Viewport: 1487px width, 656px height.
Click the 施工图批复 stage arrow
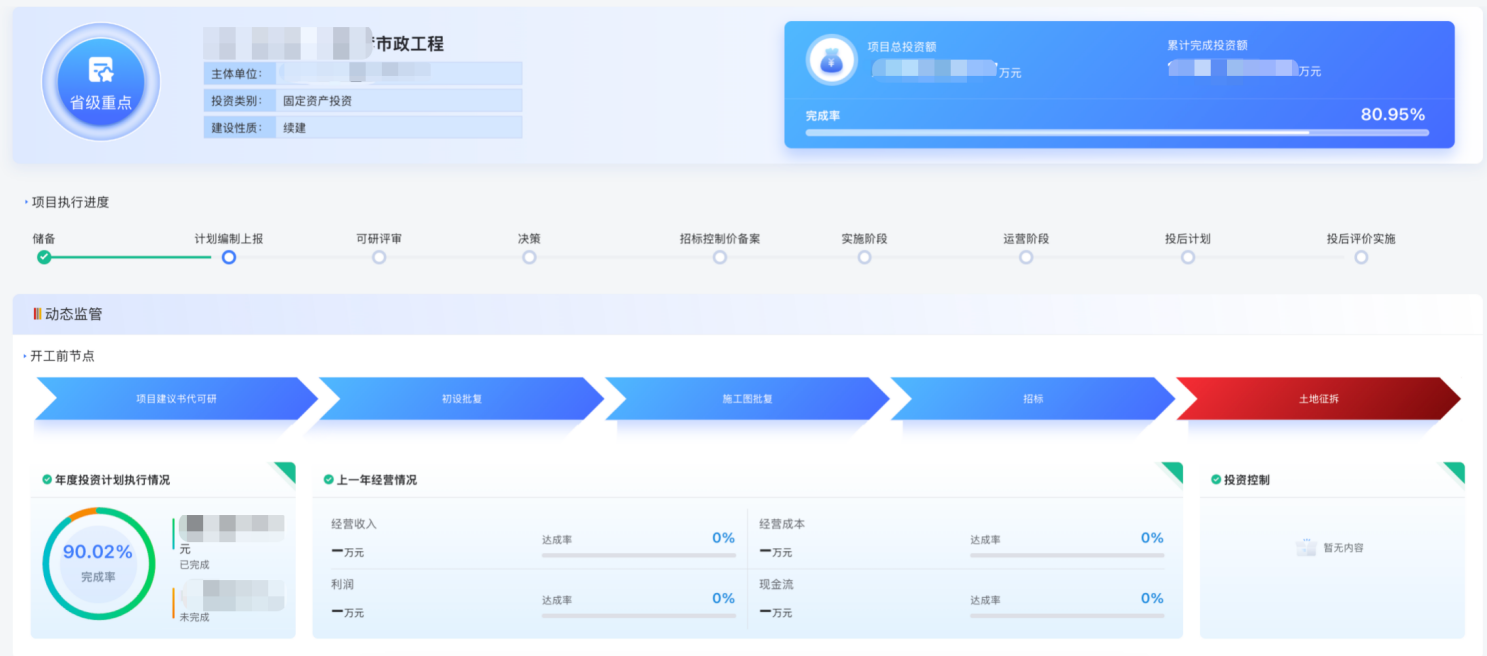746,398
